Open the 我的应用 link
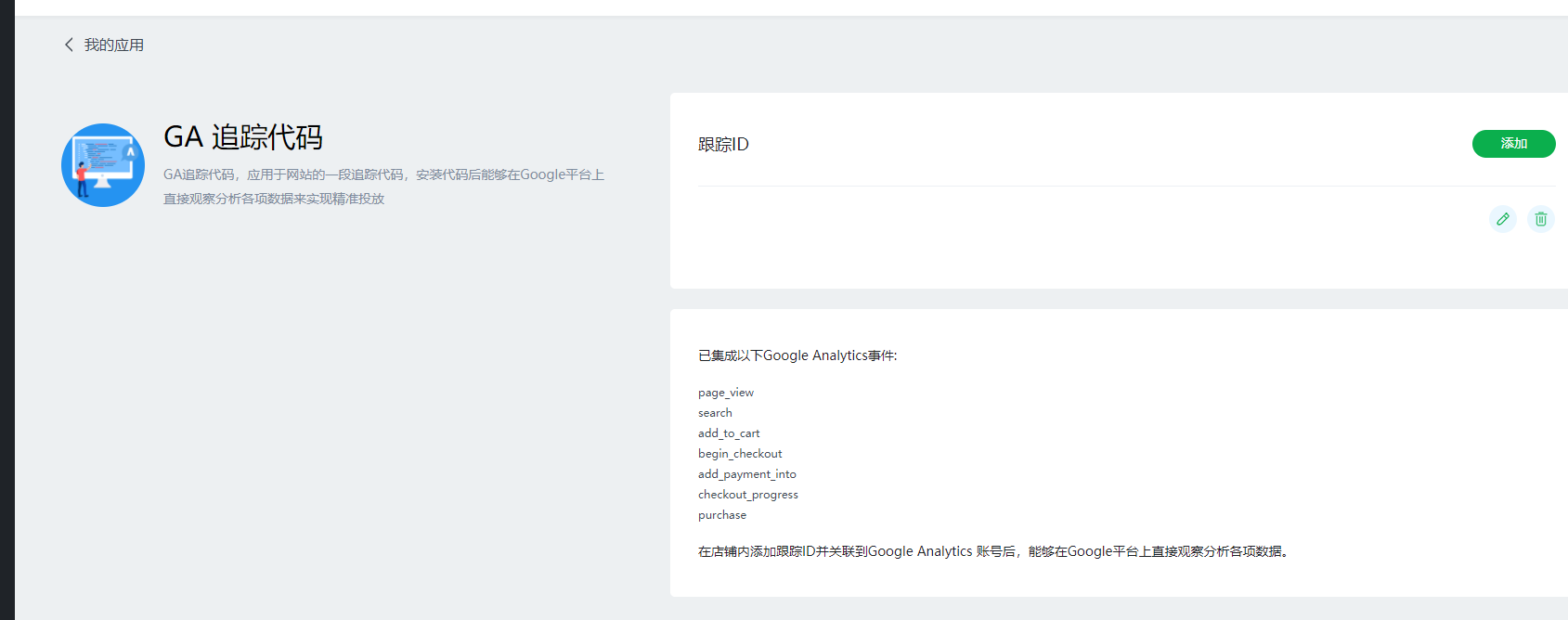 pos(113,45)
